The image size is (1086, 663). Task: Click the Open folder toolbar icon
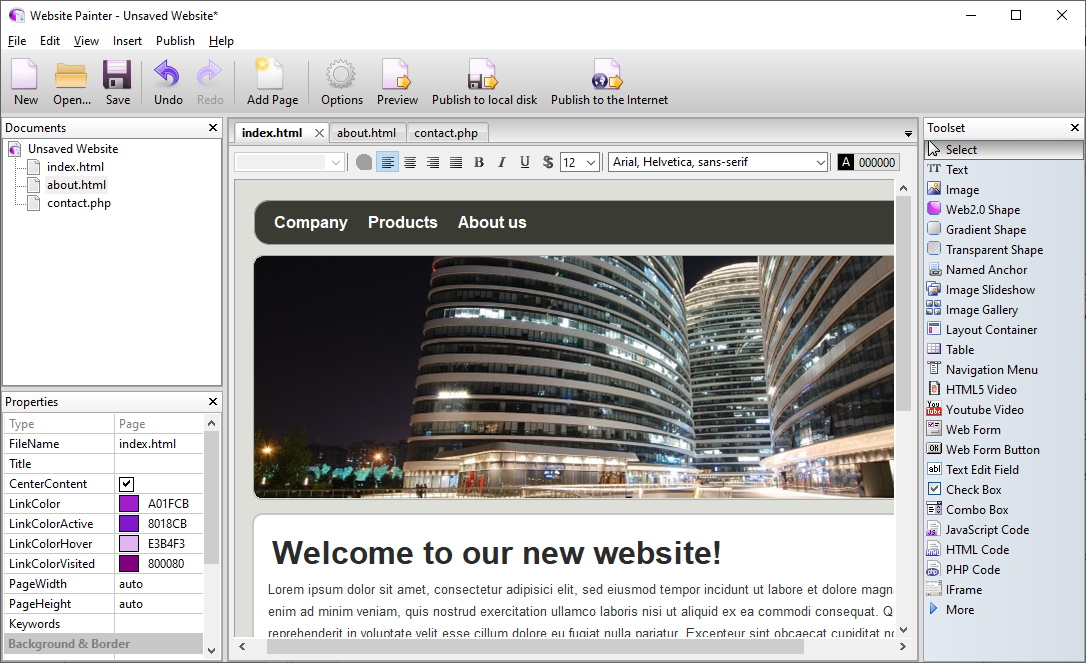[x=71, y=75]
